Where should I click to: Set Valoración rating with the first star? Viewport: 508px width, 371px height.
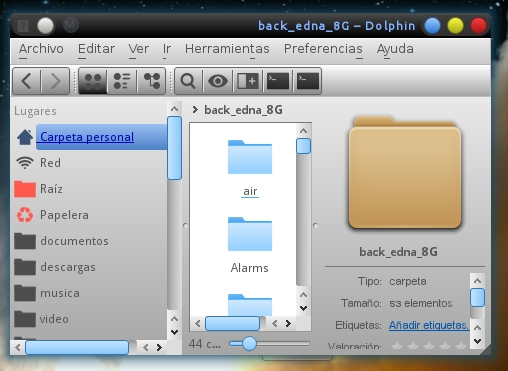(397, 346)
